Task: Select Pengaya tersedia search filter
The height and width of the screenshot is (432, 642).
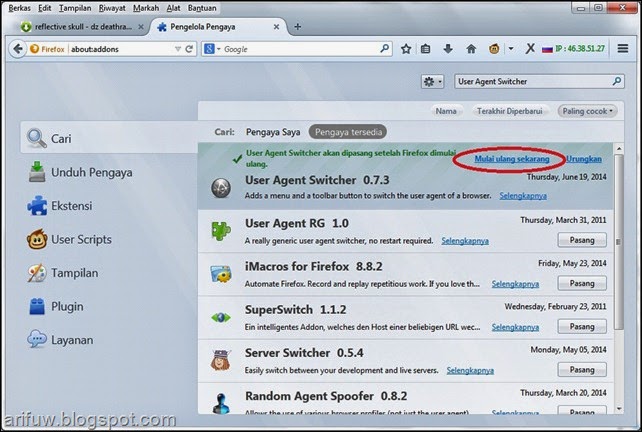Action: point(348,132)
